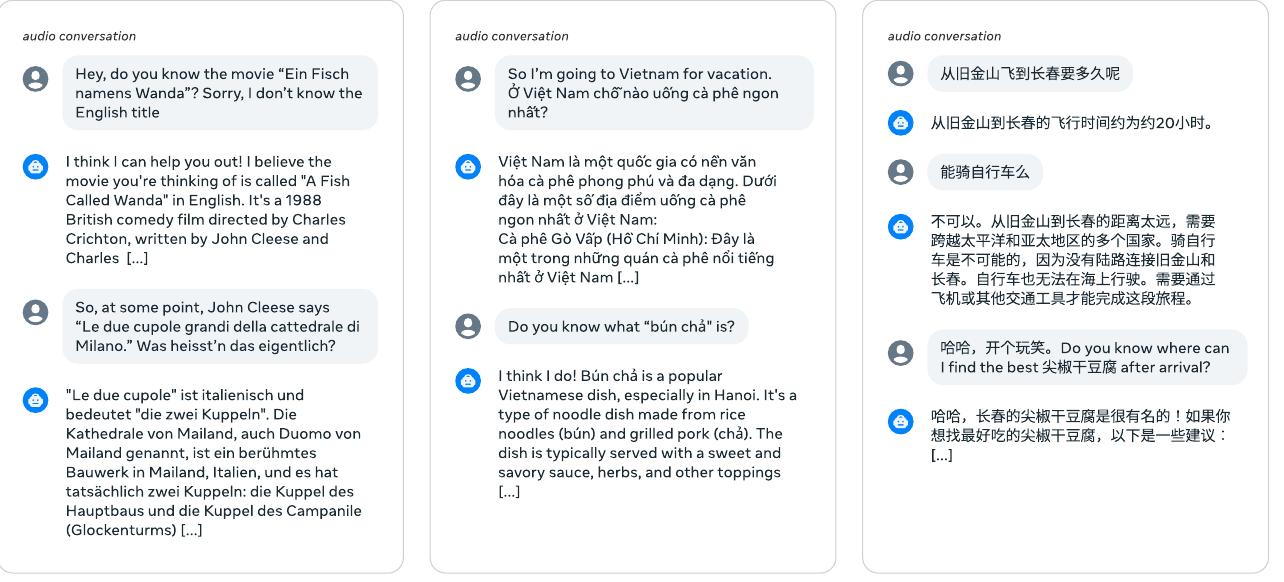Click the "从旧金山飞到长春要多久呢" message bubble
This screenshot has height=582, width=1284.
click(1029, 74)
